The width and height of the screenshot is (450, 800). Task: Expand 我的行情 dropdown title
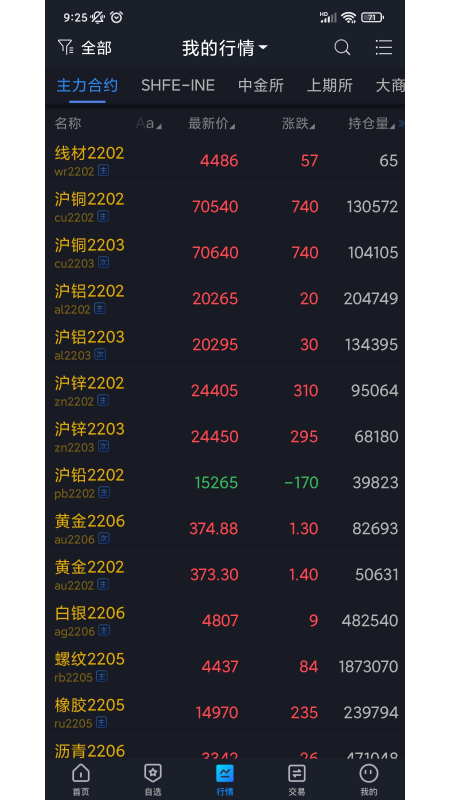[224, 48]
